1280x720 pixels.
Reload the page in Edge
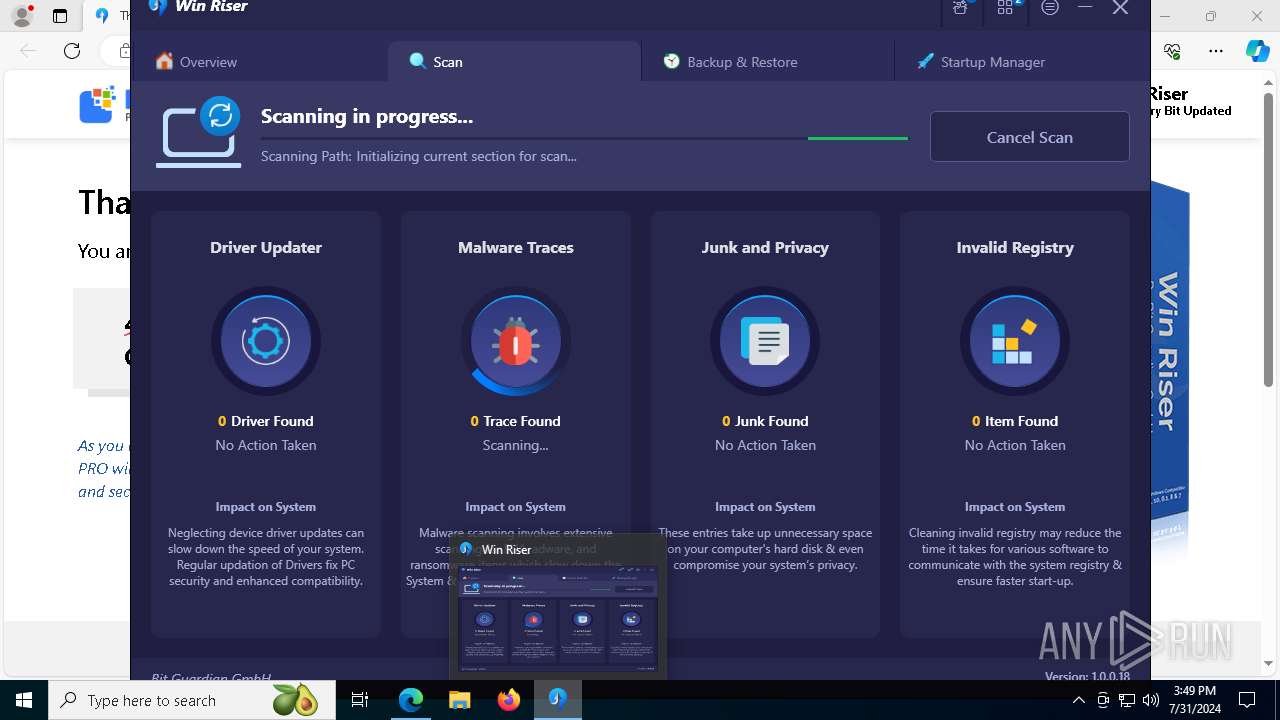tap(72, 51)
